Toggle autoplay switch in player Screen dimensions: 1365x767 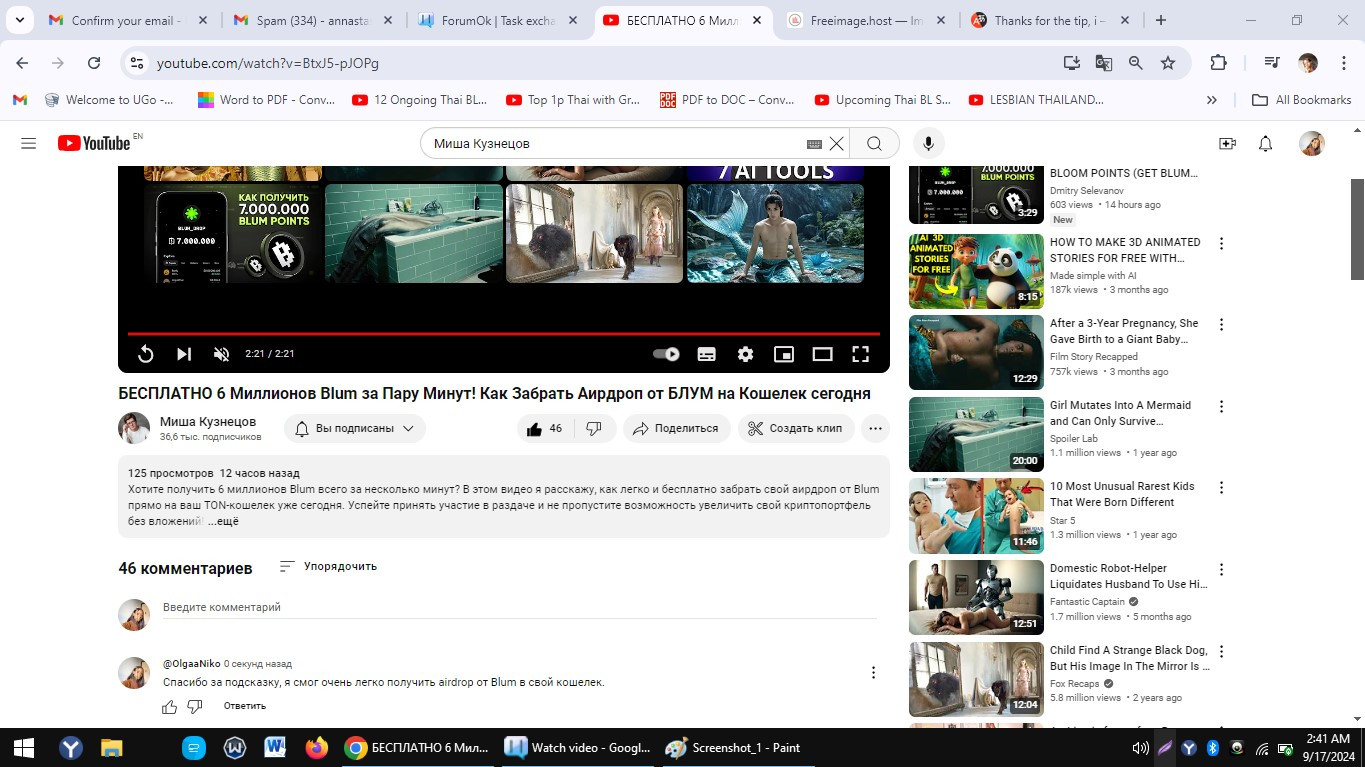(666, 354)
